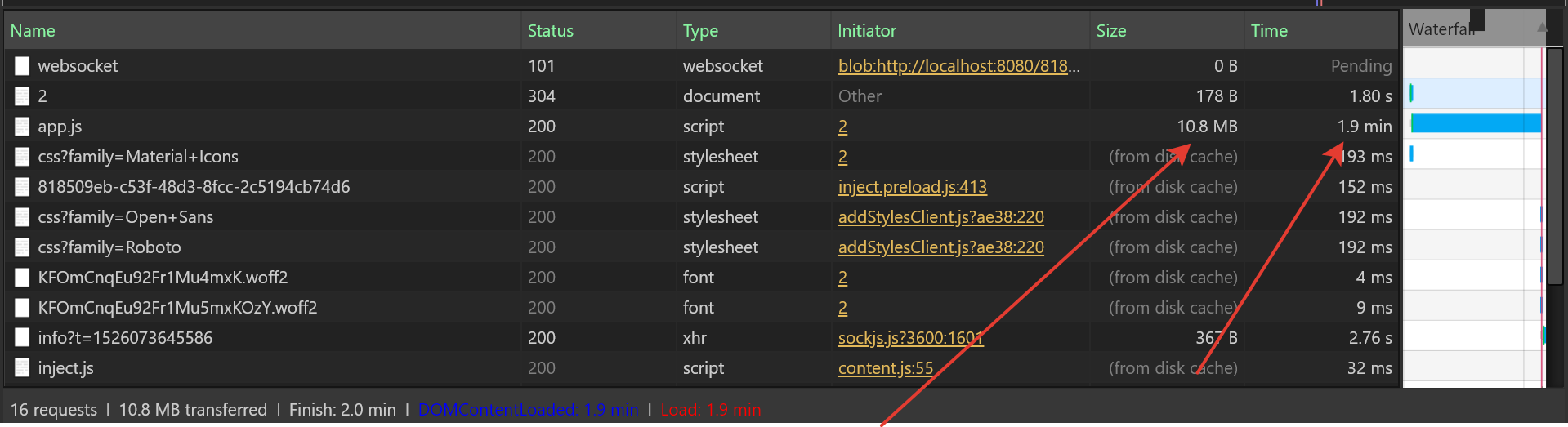Click file icon beside KFOmCnqEu92Fr1Mu4mxK.woff2
Screen dimensions: 1568x427
[22, 278]
